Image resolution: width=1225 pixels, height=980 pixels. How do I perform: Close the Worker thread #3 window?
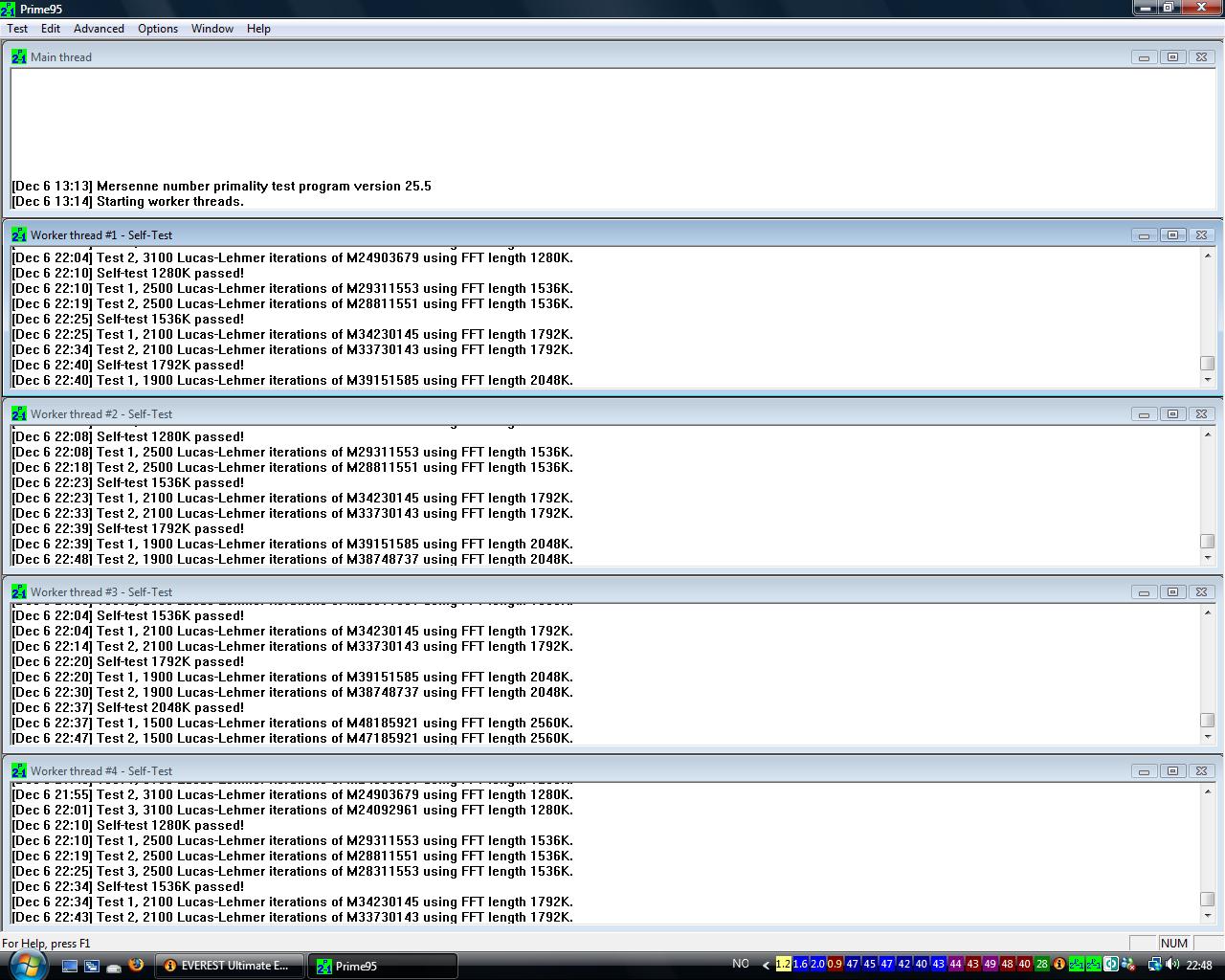[1201, 592]
